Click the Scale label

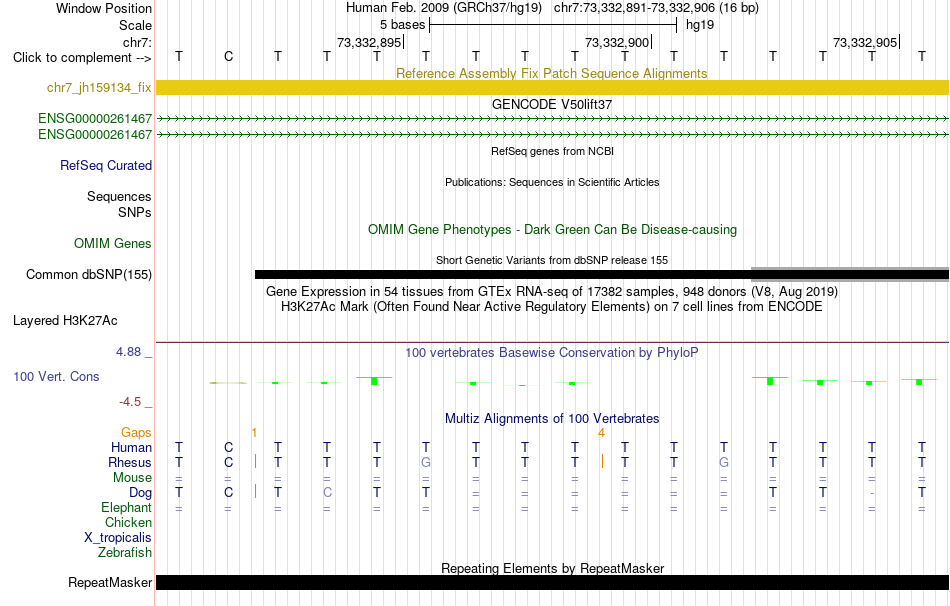(135, 25)
